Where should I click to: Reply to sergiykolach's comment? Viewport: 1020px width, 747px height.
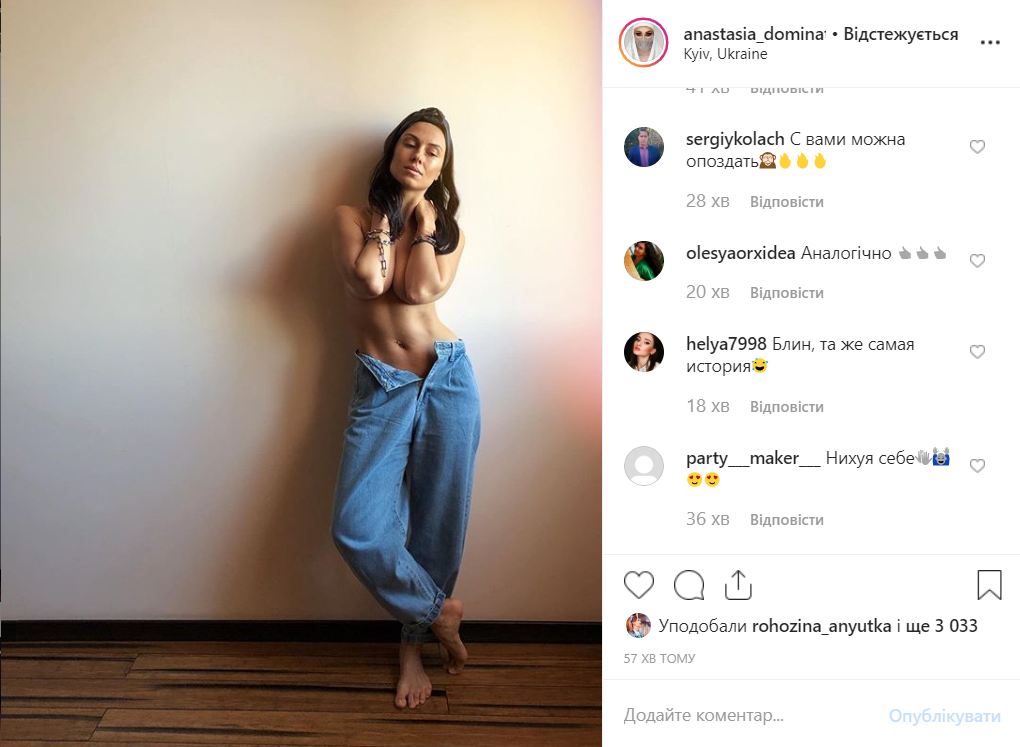(786, 202)
